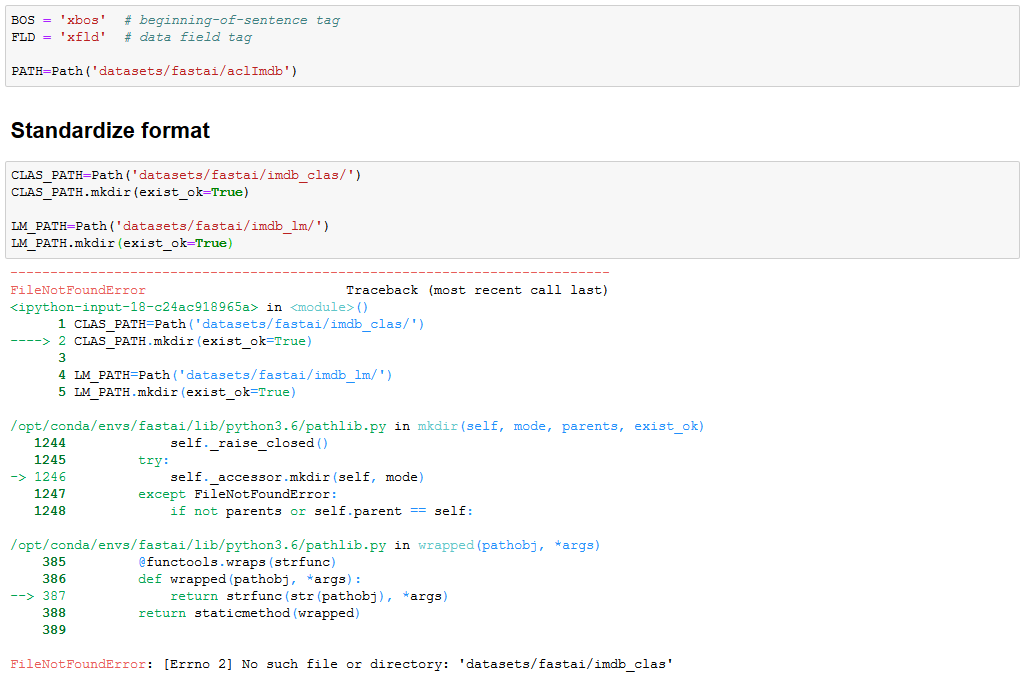Click the mkdir(self, mode, parents, exist_ok) signature
The height and width of the screenshot is (676, 1026).
pos(560,426)
